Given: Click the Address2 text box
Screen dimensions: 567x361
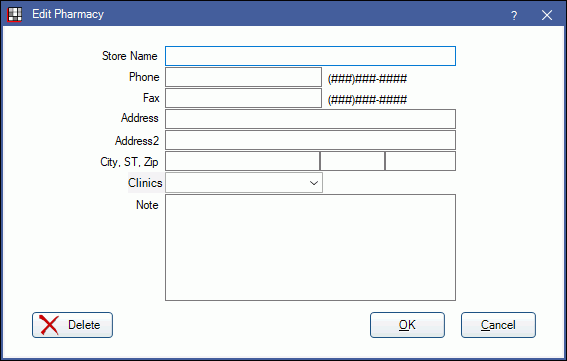Looking at the screenshot, I should [x=310, y=140].
